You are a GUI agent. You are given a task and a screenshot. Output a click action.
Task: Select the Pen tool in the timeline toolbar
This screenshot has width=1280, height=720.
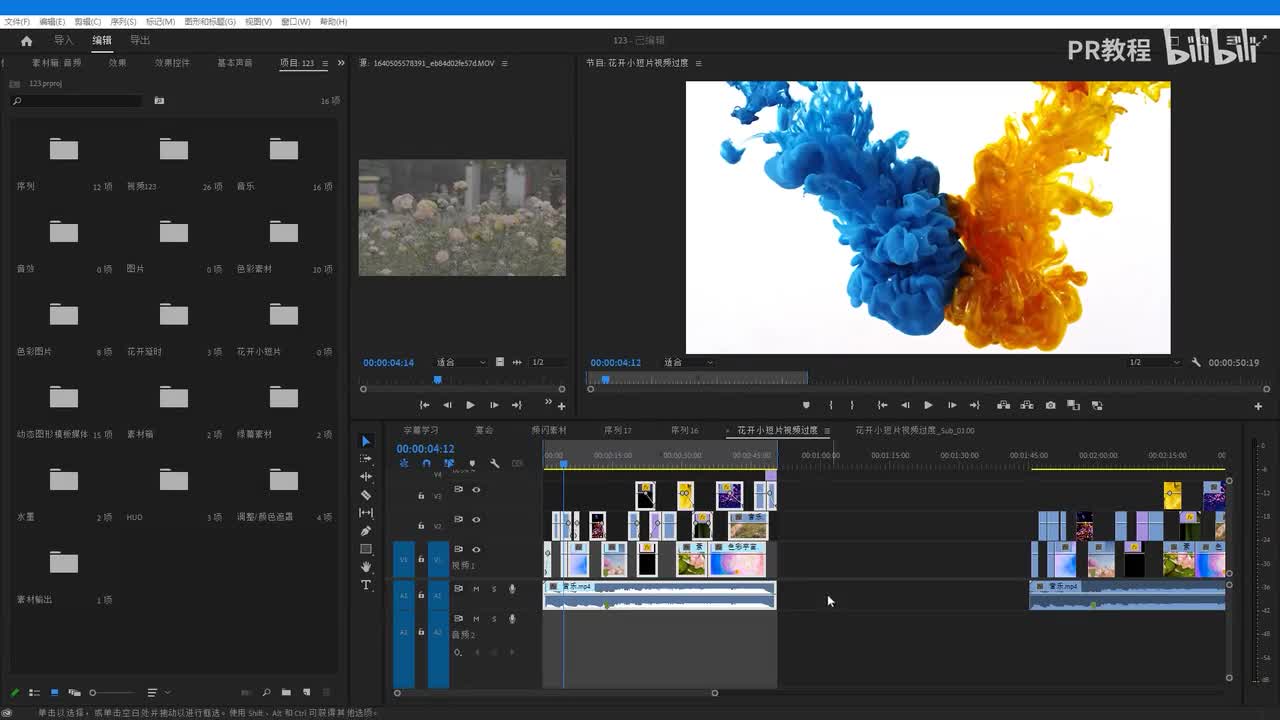click(x=366, y=531)
